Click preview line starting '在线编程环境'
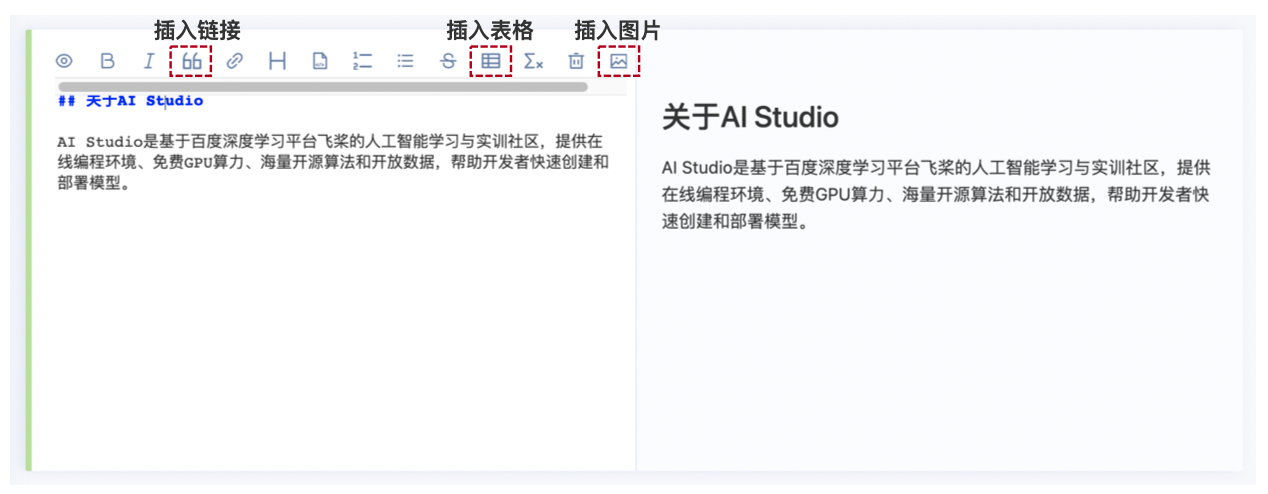 (x=936, y=194)
